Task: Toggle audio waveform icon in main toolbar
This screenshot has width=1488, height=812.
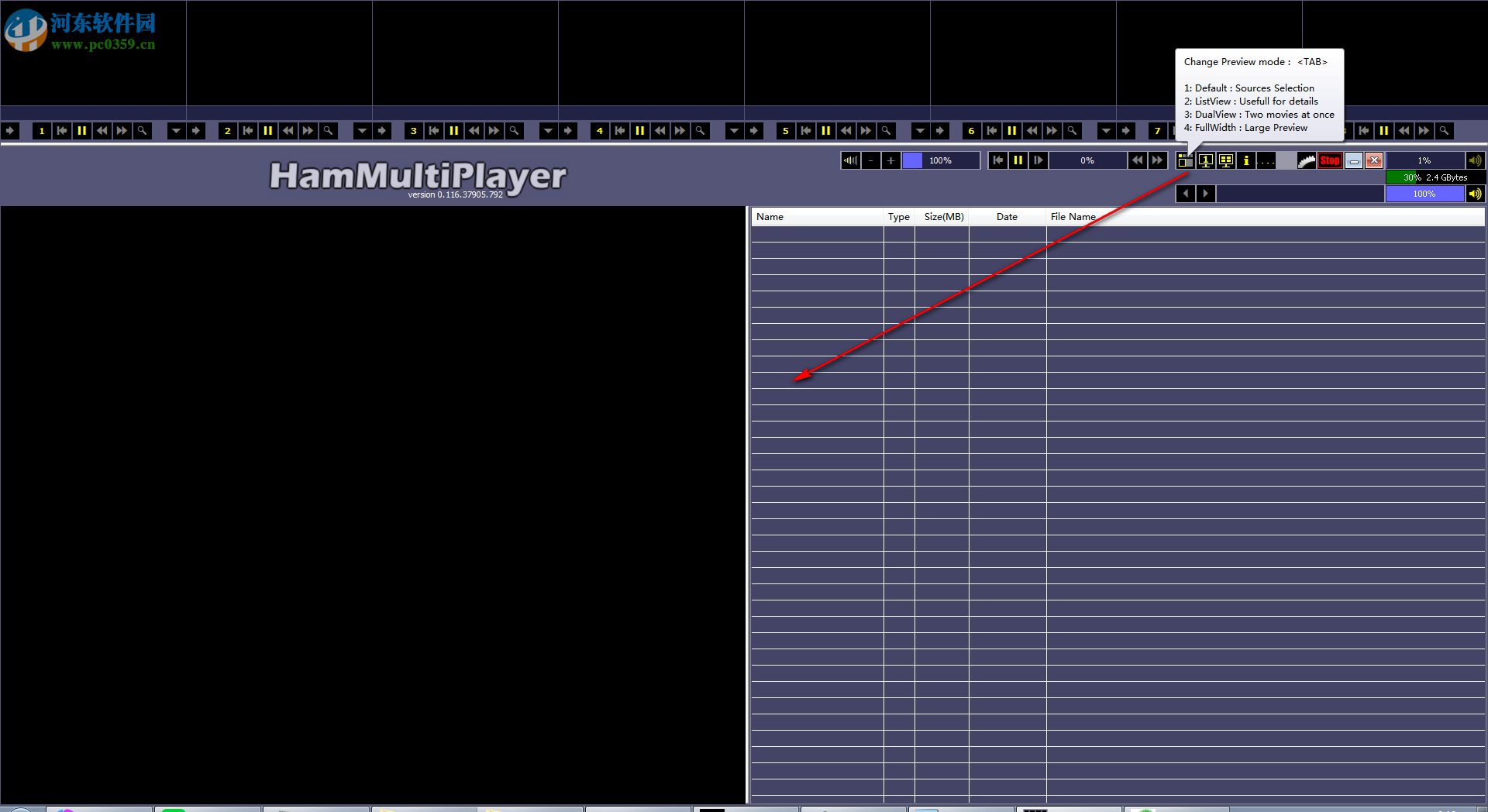Action: (851, 160)
